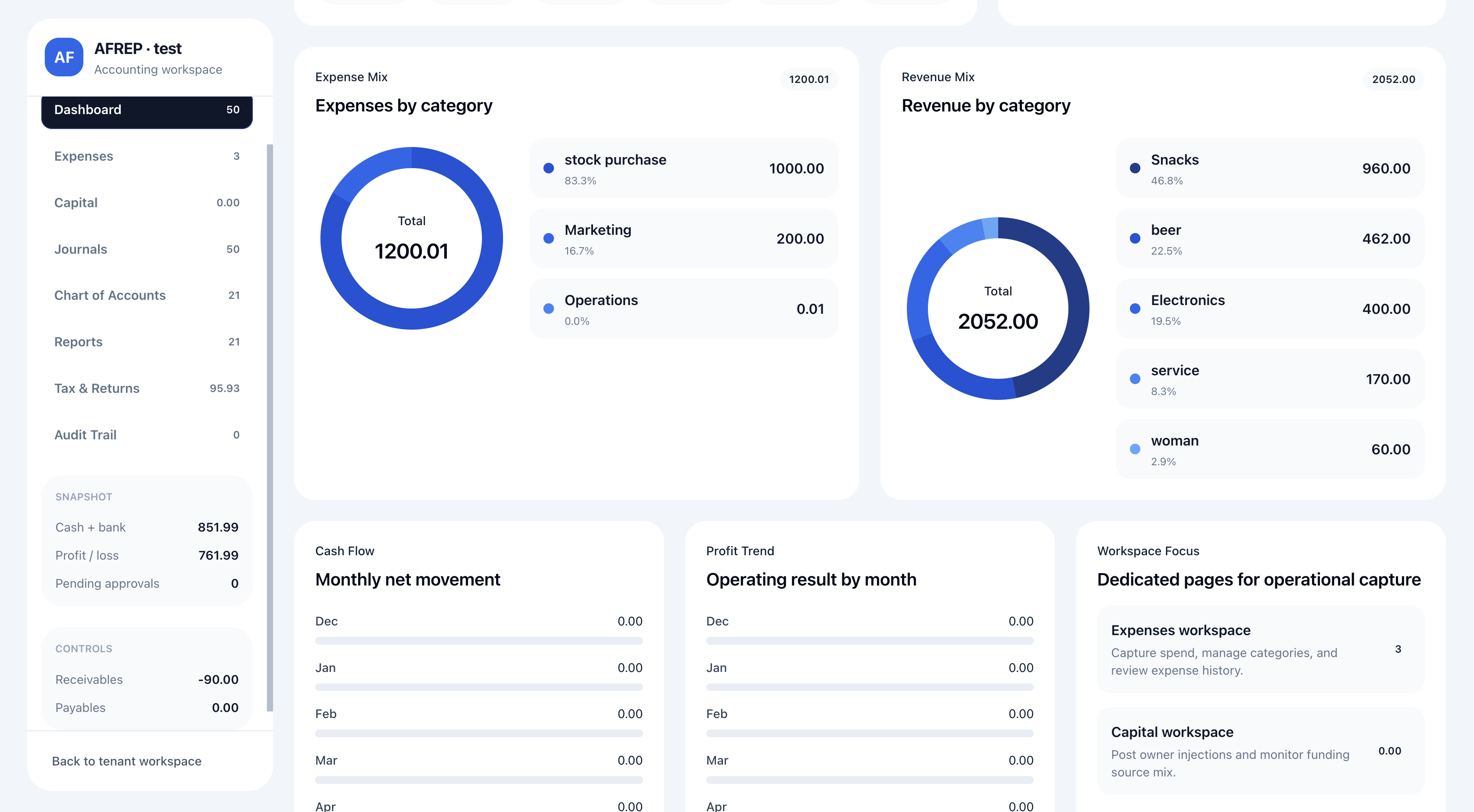Click the Snacks color dot
1474x812 pixels.
[x=1135, y=168]
